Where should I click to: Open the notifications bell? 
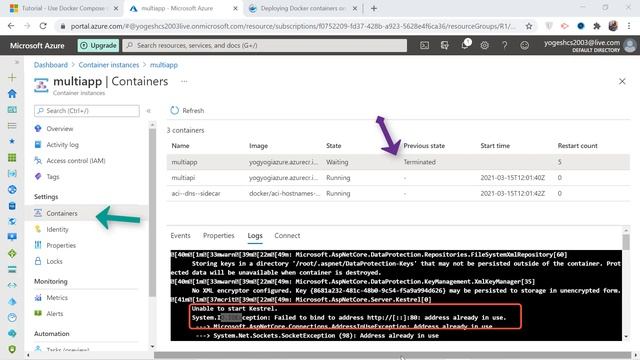pyautogui.click(x=465, y=44)
